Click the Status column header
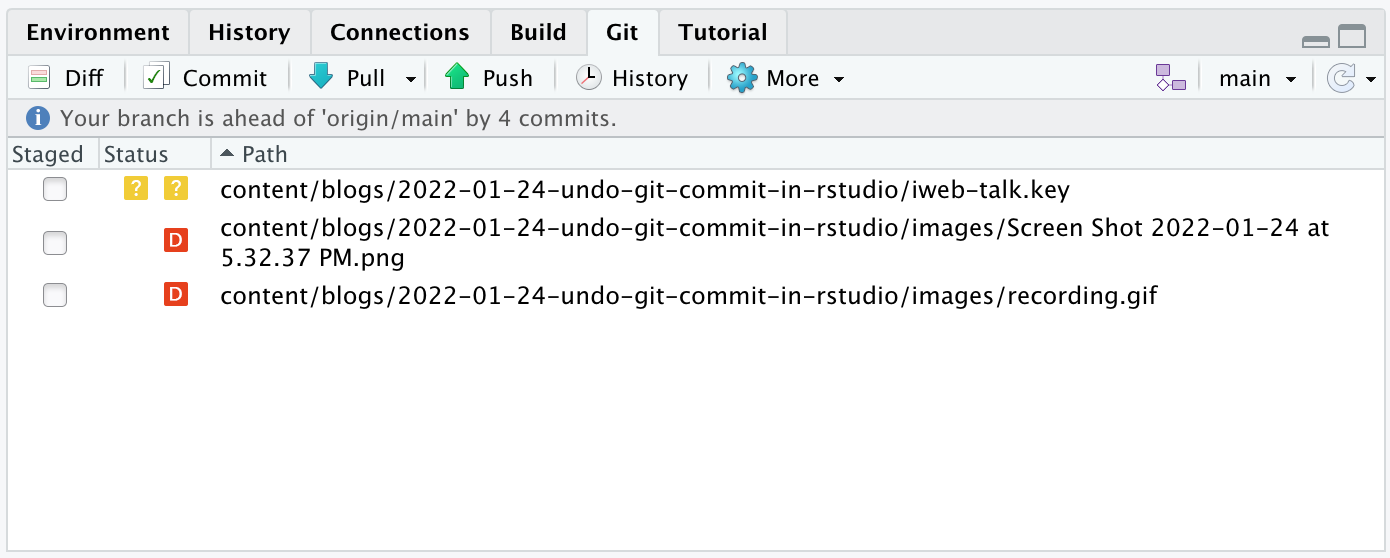 point(136,154)
